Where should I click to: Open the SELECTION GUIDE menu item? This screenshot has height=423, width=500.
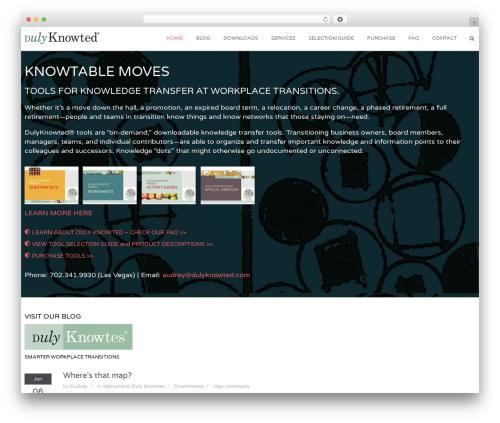point(331,38)
